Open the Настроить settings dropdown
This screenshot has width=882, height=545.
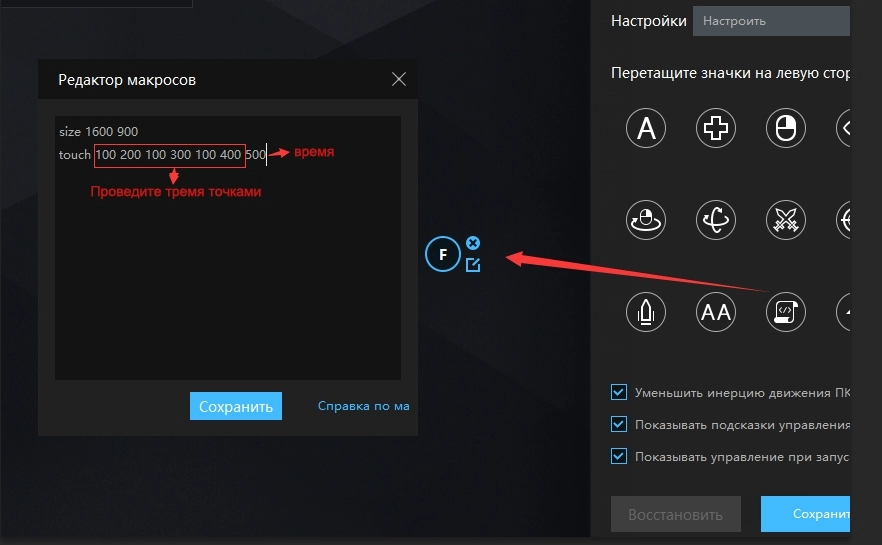770,20
